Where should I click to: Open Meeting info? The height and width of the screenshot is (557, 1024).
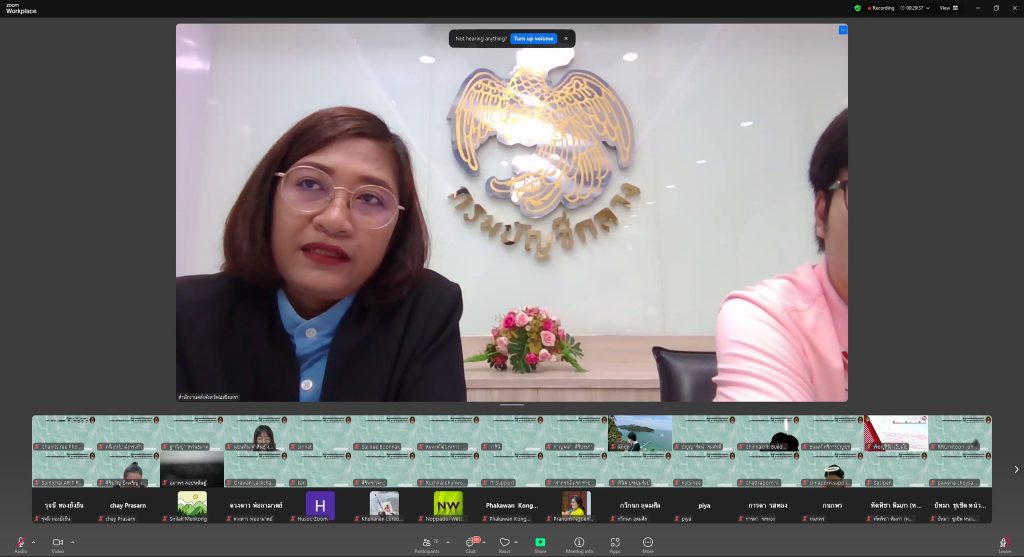pos(579,545)
